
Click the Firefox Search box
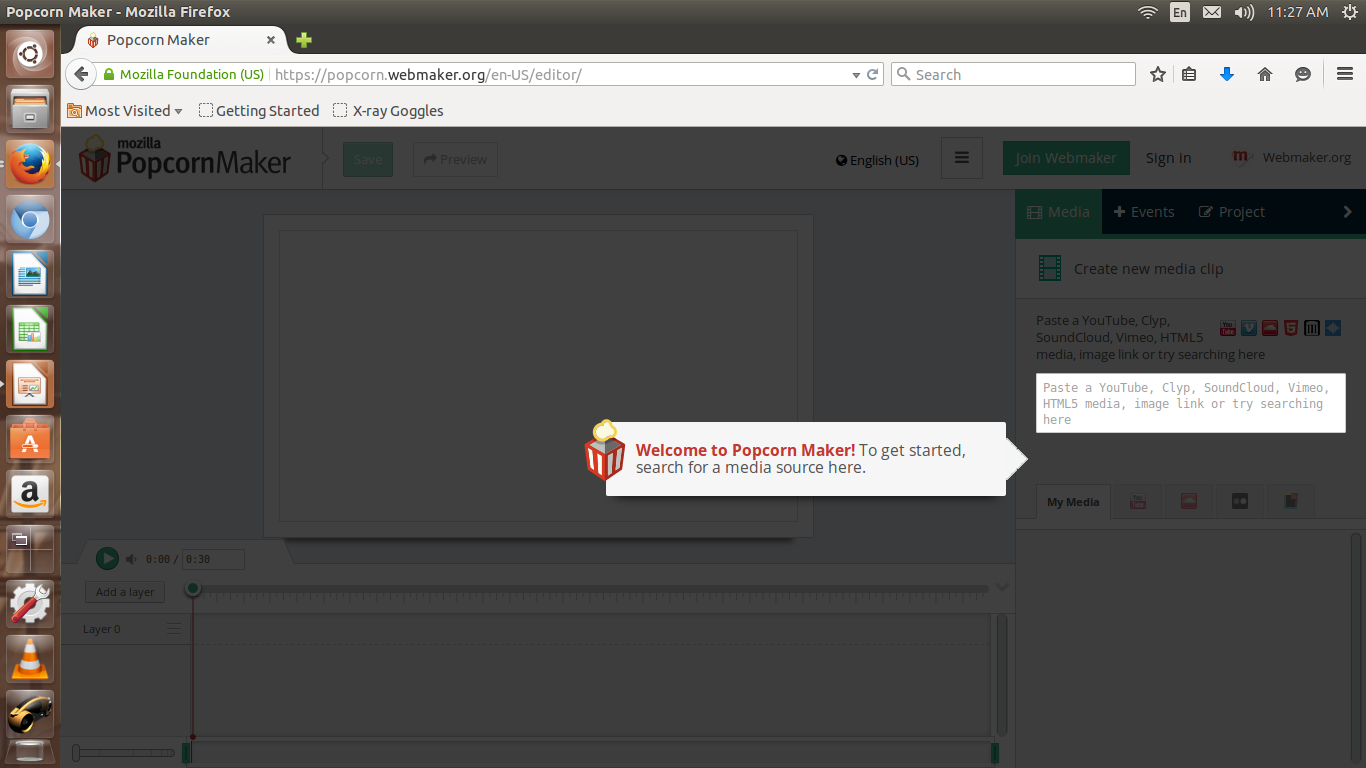click(1013, 74)
